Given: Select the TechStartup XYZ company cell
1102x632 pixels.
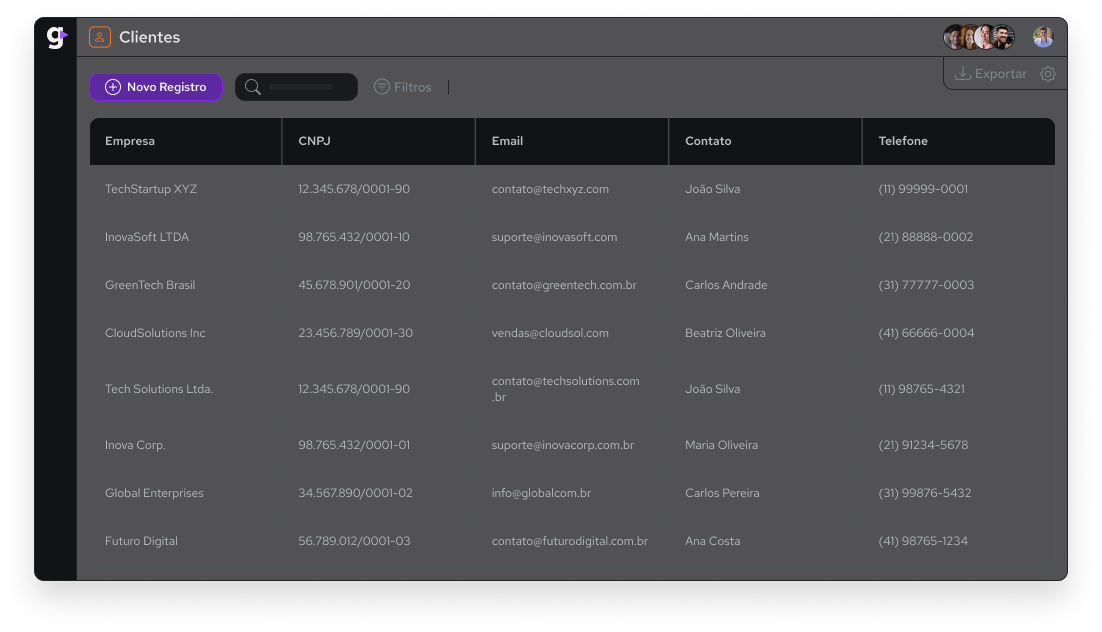Looking at the screenshot, I should (151, 189).
